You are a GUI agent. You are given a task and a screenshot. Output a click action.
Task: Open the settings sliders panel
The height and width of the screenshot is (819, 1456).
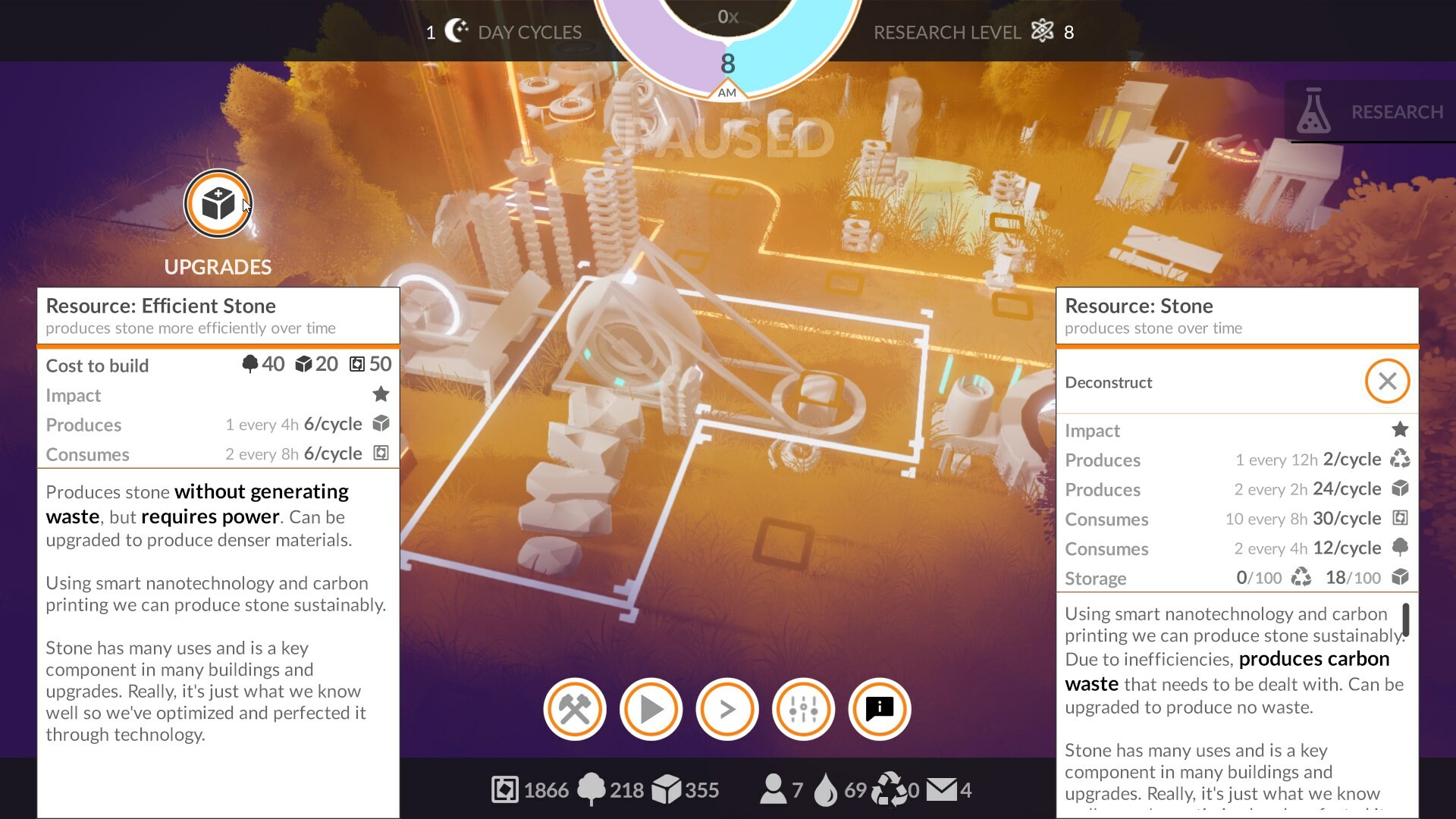[803, 708]
